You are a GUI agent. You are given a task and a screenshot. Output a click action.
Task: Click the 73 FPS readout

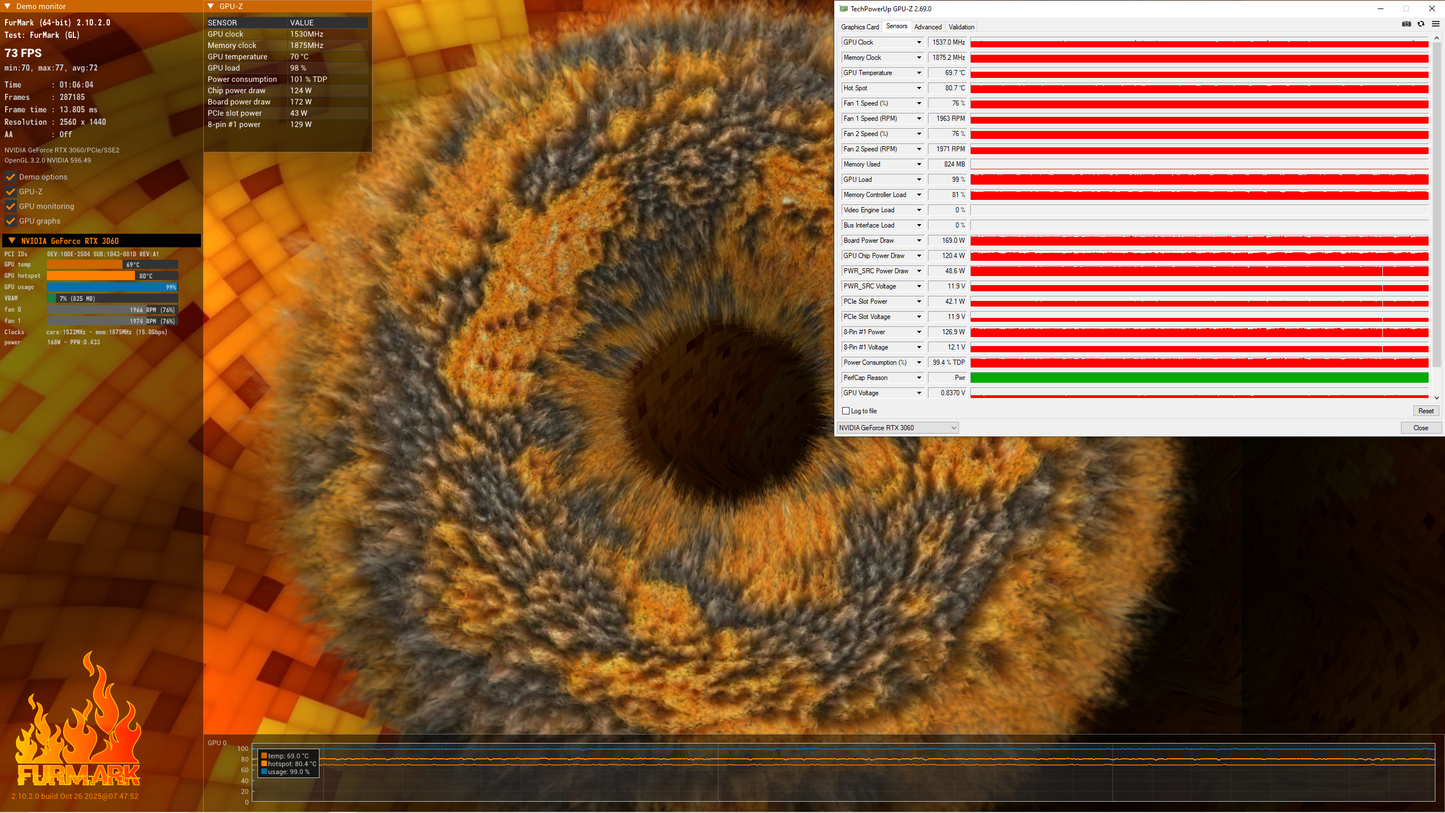(23, 53)
